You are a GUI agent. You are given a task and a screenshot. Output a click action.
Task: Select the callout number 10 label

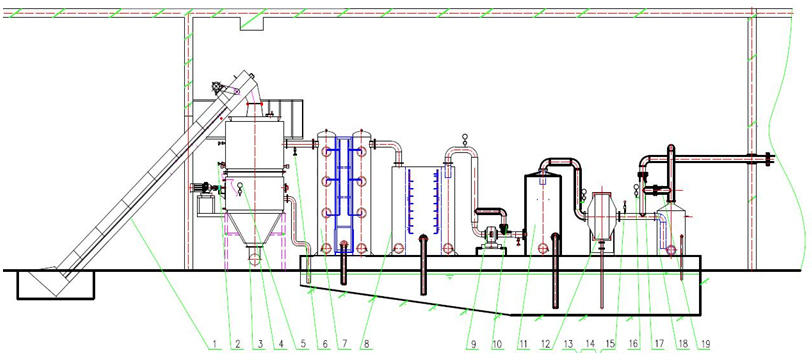498,344
